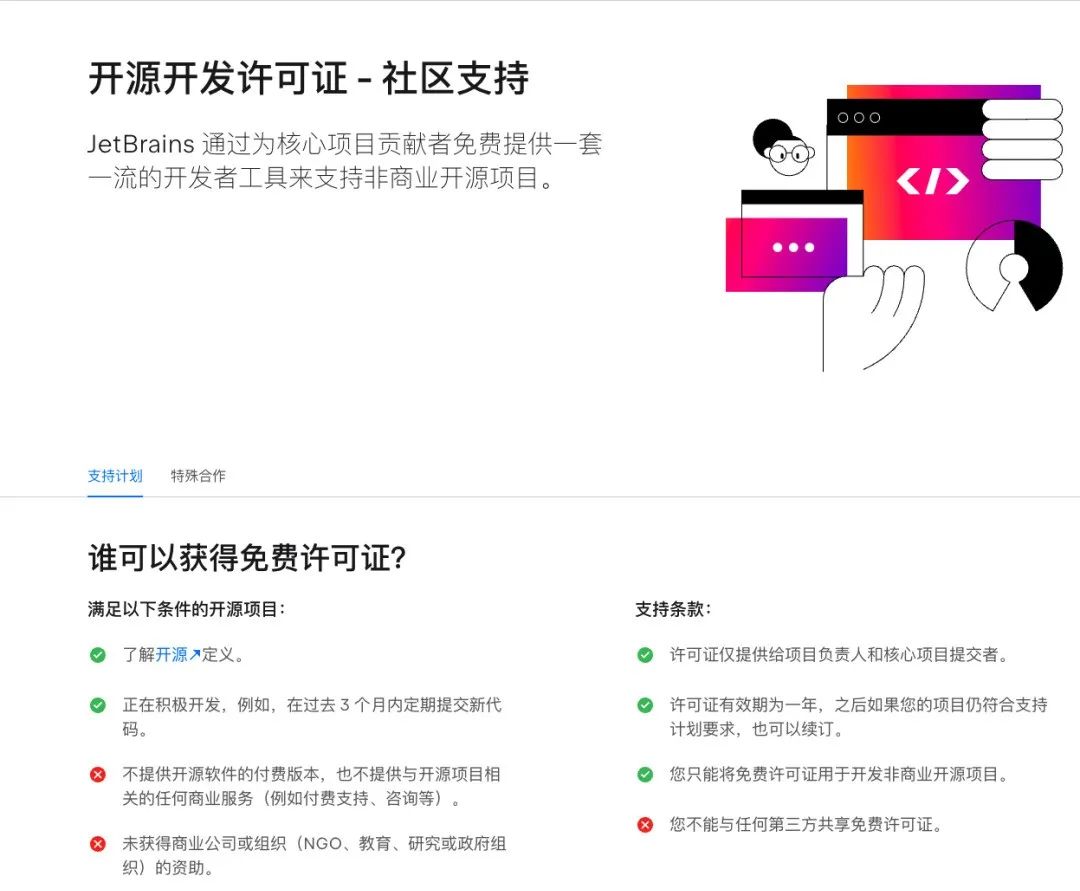The image size is (1080, 891).
Task: Click the code brackets hero illustration
Action: coord(894,229)
